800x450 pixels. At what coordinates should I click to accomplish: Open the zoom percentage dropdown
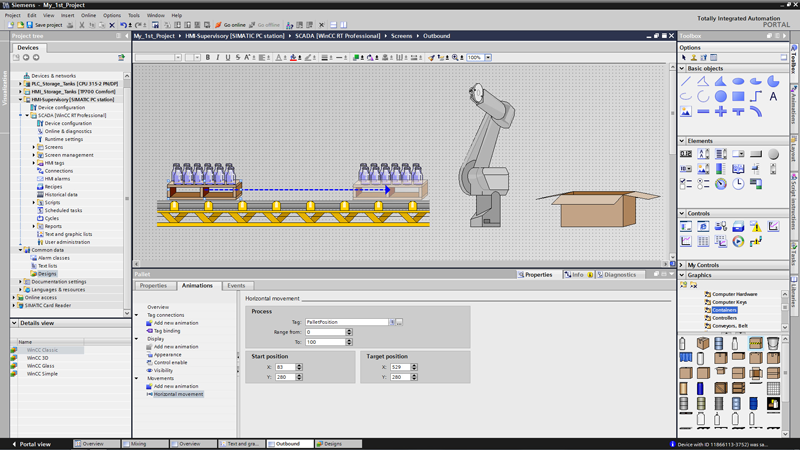(x=488, y=58)
